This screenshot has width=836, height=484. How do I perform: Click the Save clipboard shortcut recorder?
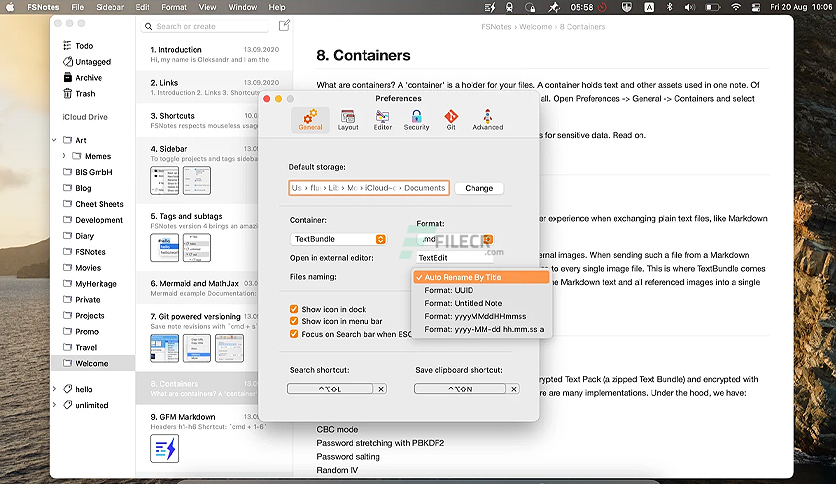point(460,389)
